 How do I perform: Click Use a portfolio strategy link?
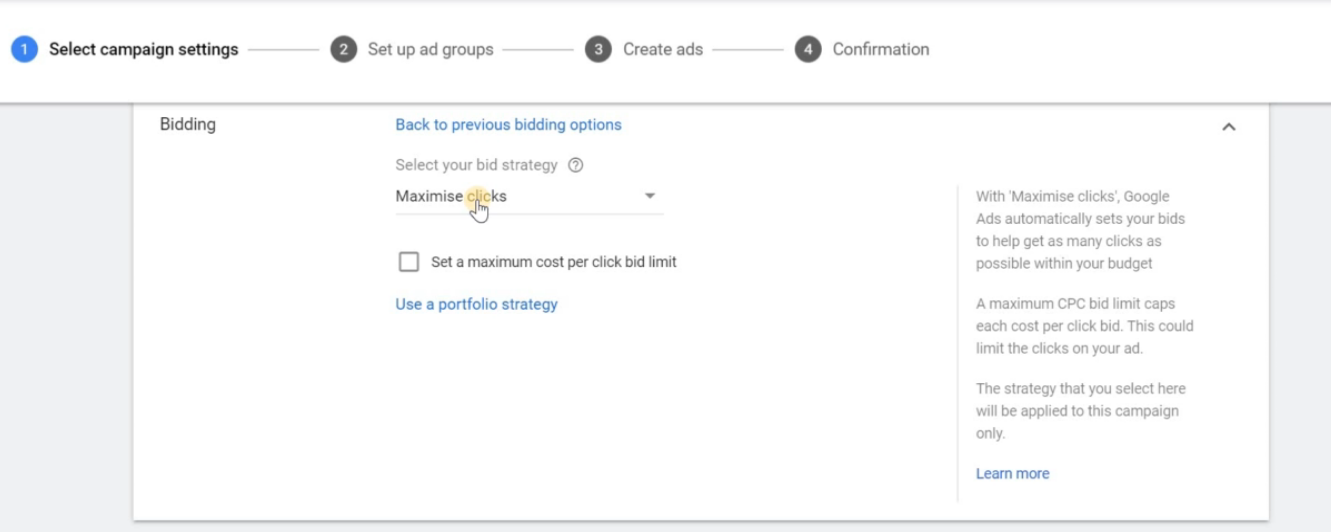click(x=476, y=304)
